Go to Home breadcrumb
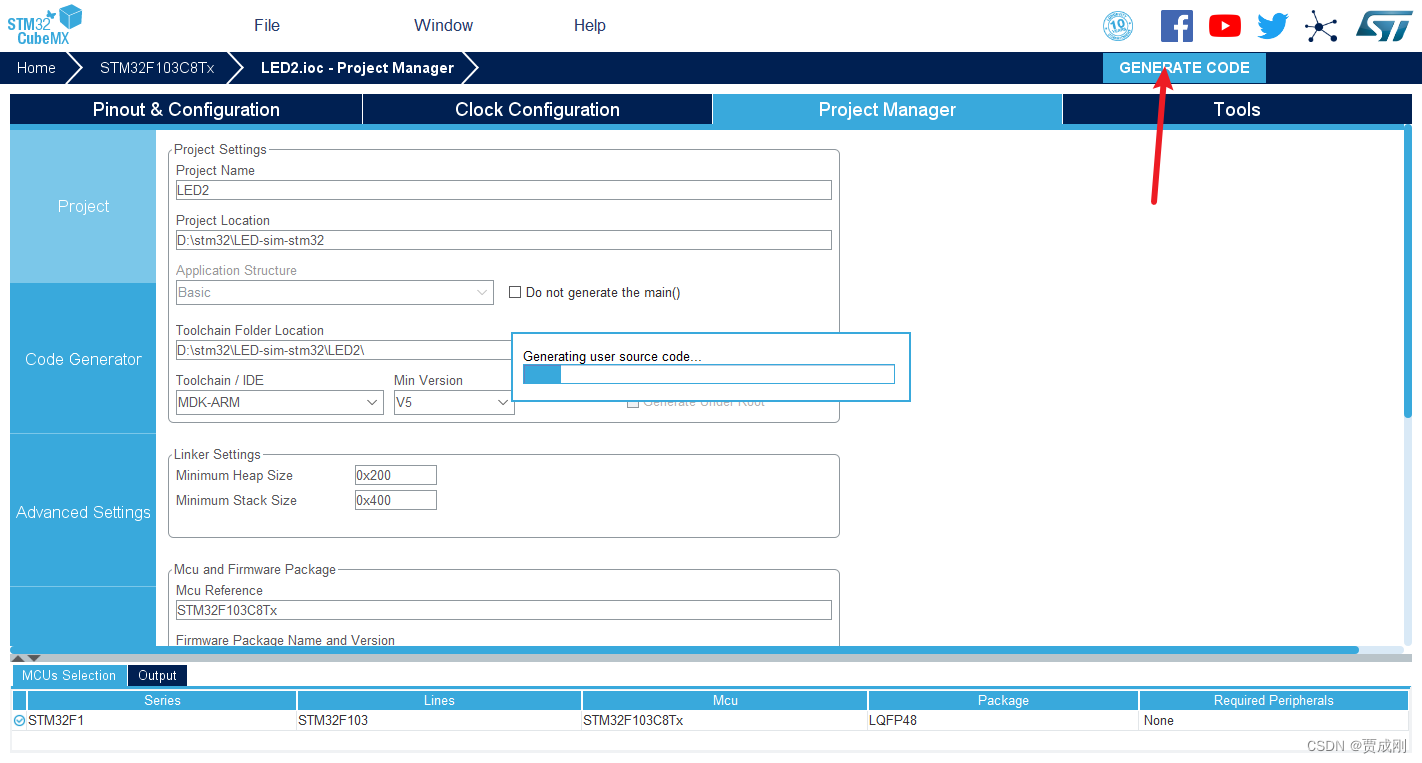 point(36,68)
